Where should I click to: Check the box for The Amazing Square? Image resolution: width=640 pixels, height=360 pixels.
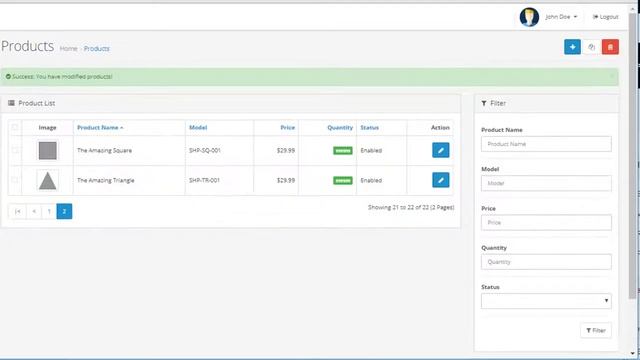point(15,150)
